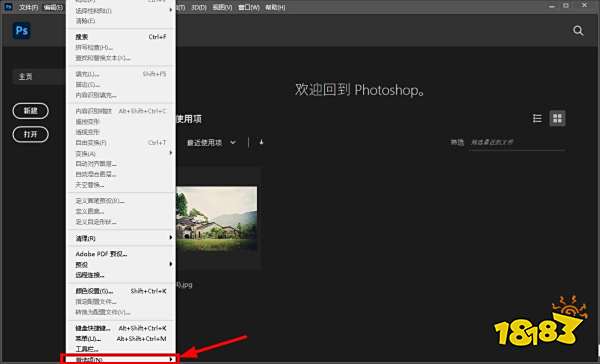Image resolution: width=600 pixels, height=364 pixels.
Task: Open the 文件(F) menu
Action: pos(29,7)
